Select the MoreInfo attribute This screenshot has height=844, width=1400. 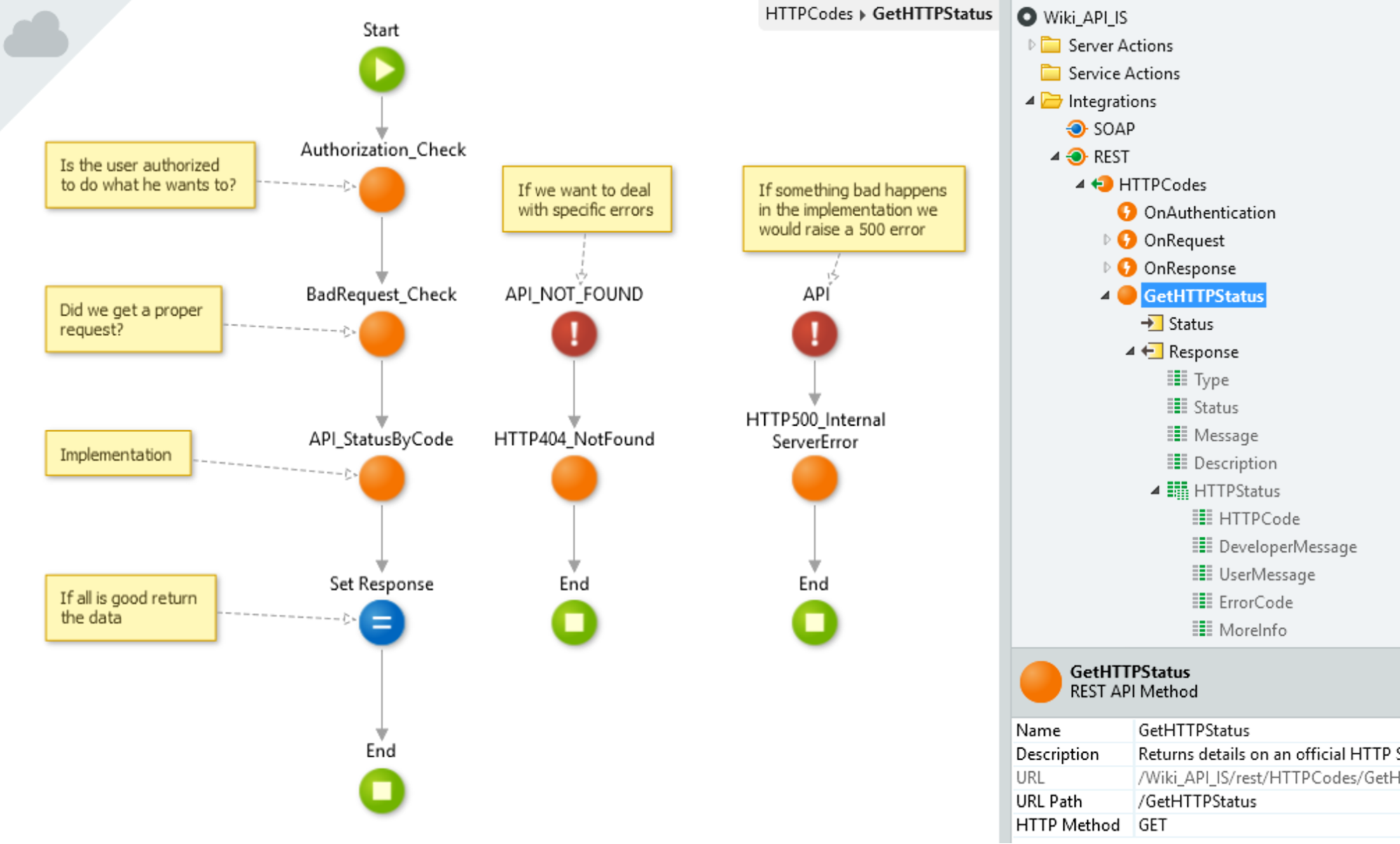pyautogui.click(x=1240, y=630)
